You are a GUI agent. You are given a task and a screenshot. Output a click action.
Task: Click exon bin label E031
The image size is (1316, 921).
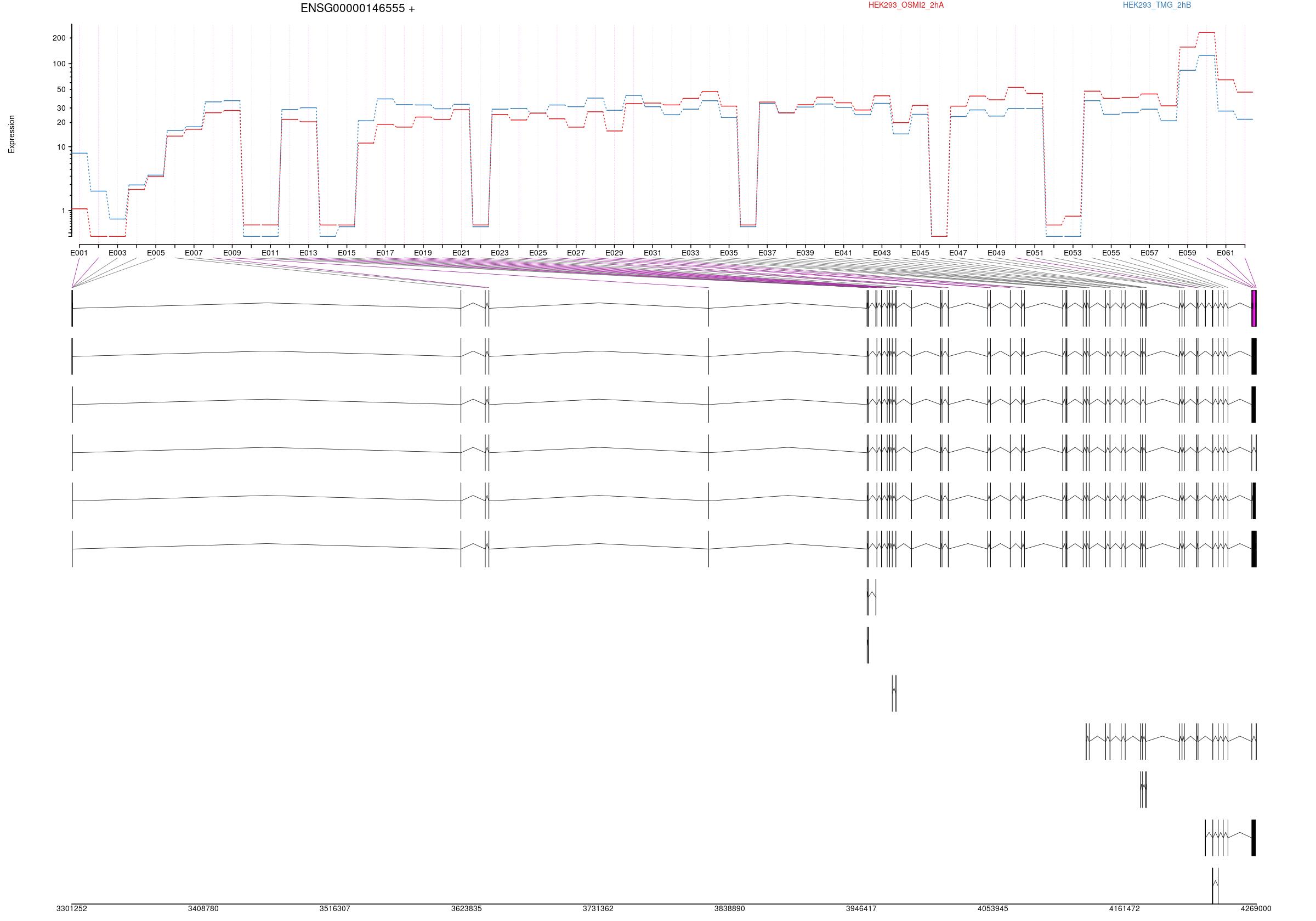click(x=653, y=253)
